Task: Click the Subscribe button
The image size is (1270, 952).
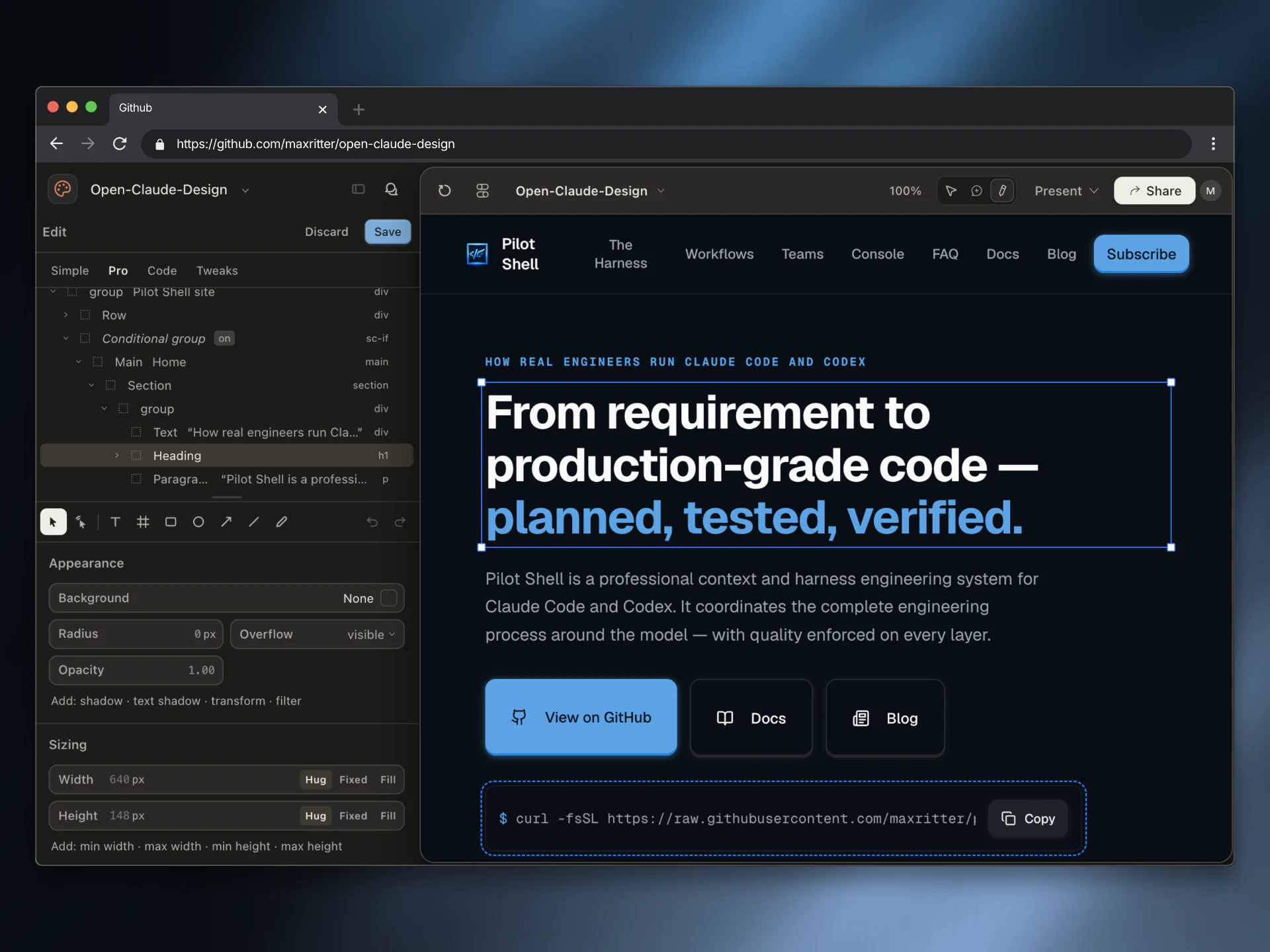Action: click(1141, 254)
